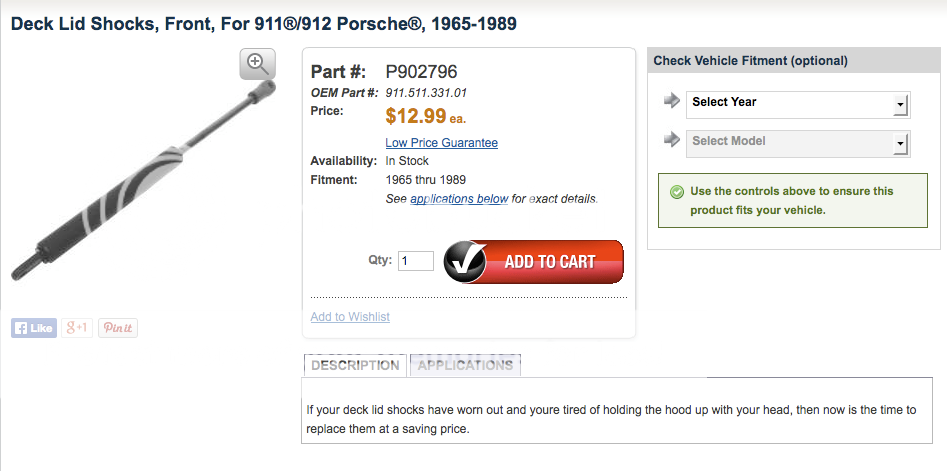Click the arrow icon beside Select Model
This screenshot has height=471, width=947.
[671, 141]
